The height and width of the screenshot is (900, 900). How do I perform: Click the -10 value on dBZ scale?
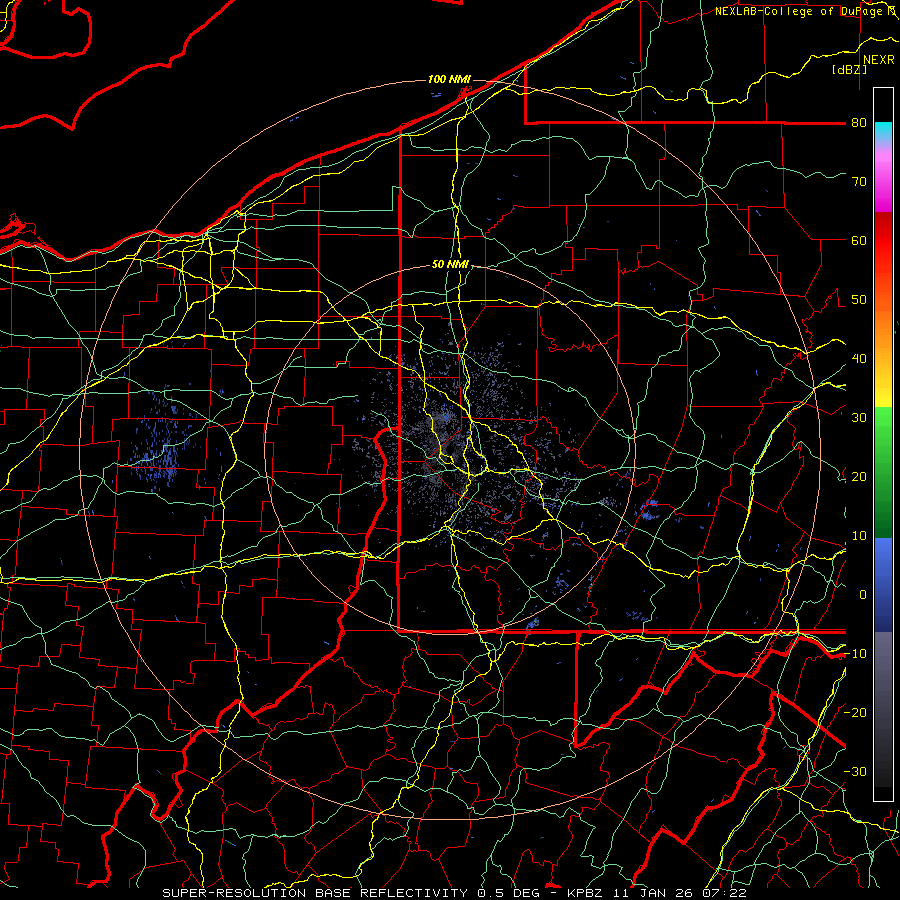pyautogui.click(x=855, y=654)
